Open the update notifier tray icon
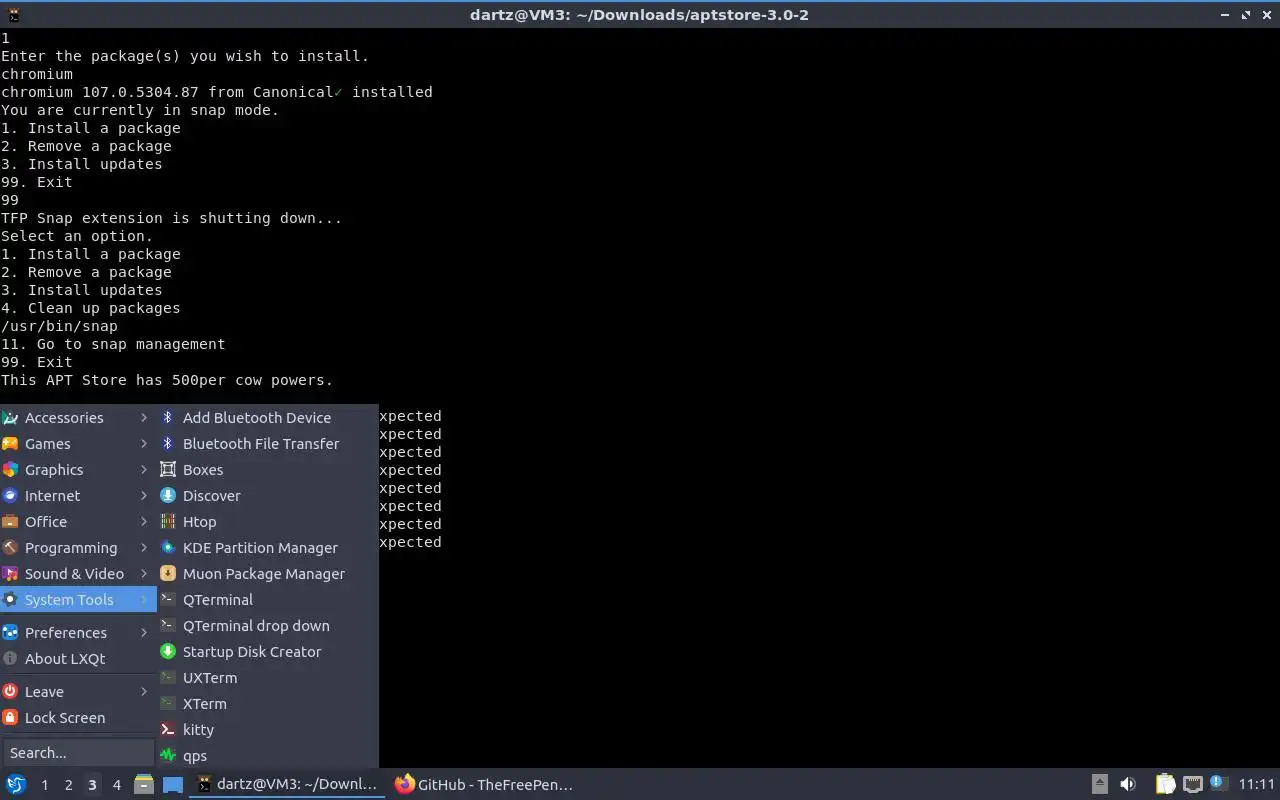Screen dimensions: 1280x800 point(1218,783)
